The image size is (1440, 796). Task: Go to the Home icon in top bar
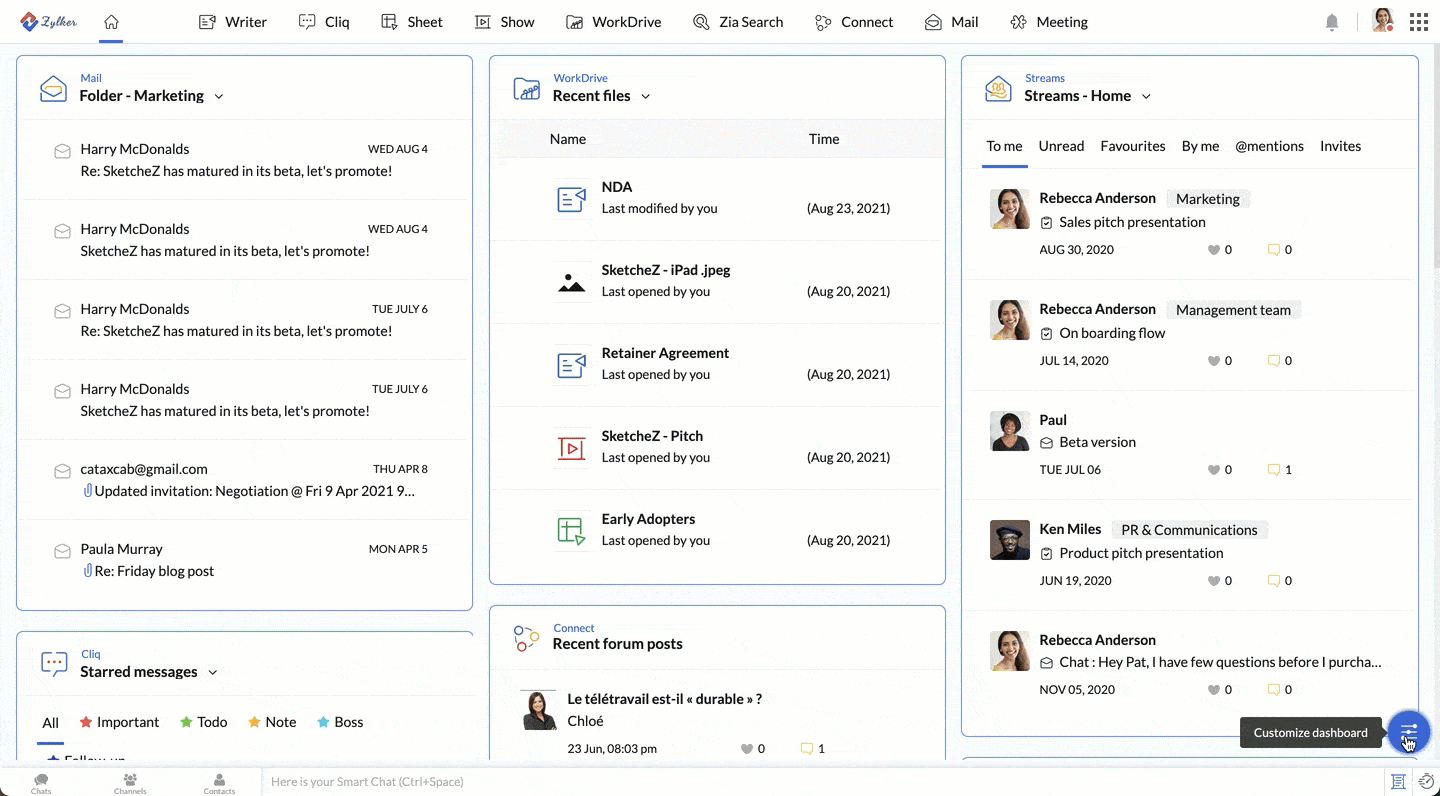click(111, 22)
